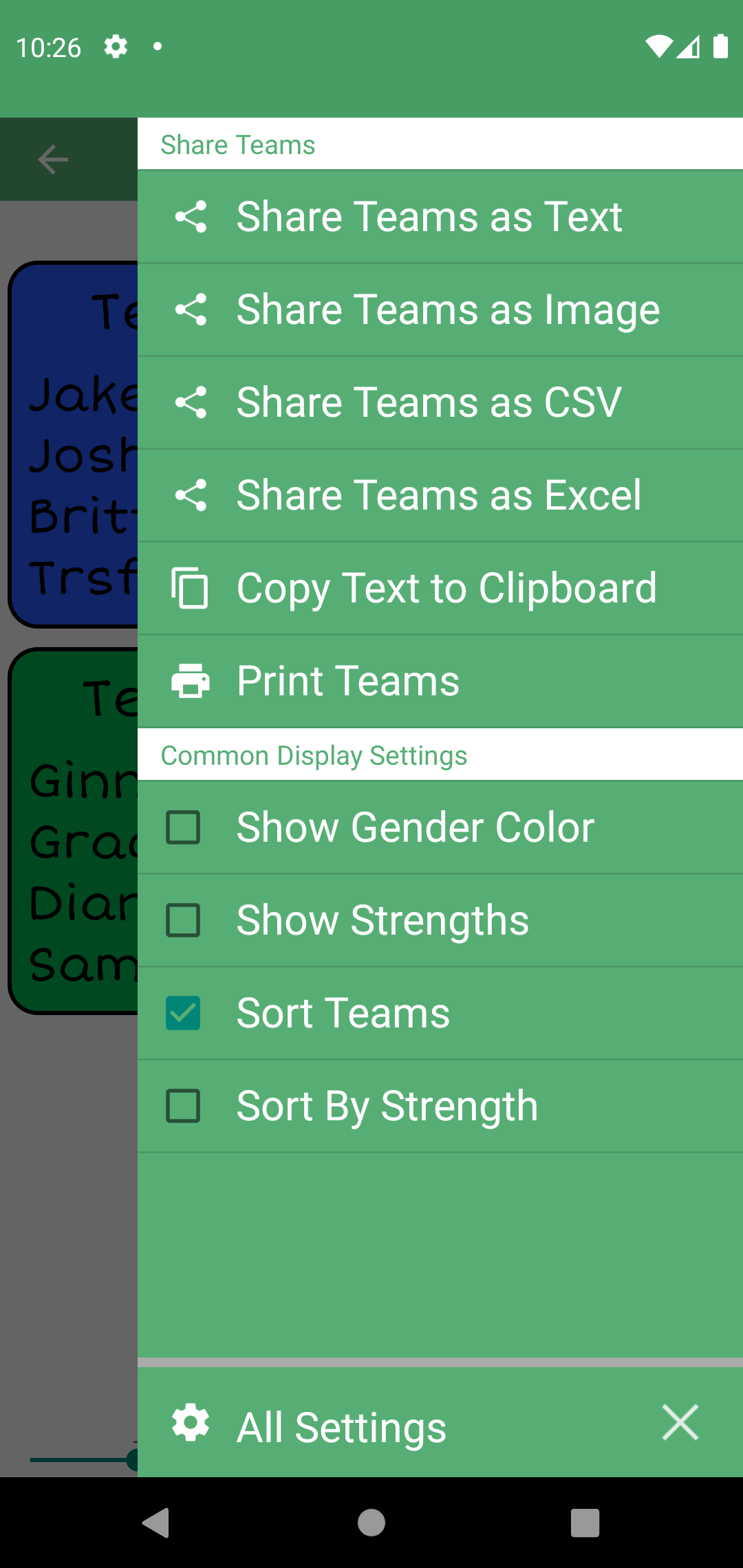Tap the slider handle at bottom left
Image resolution: width=743 pixels, height=1568 pixels.
pyautogui.click(x=133, y=1459)
